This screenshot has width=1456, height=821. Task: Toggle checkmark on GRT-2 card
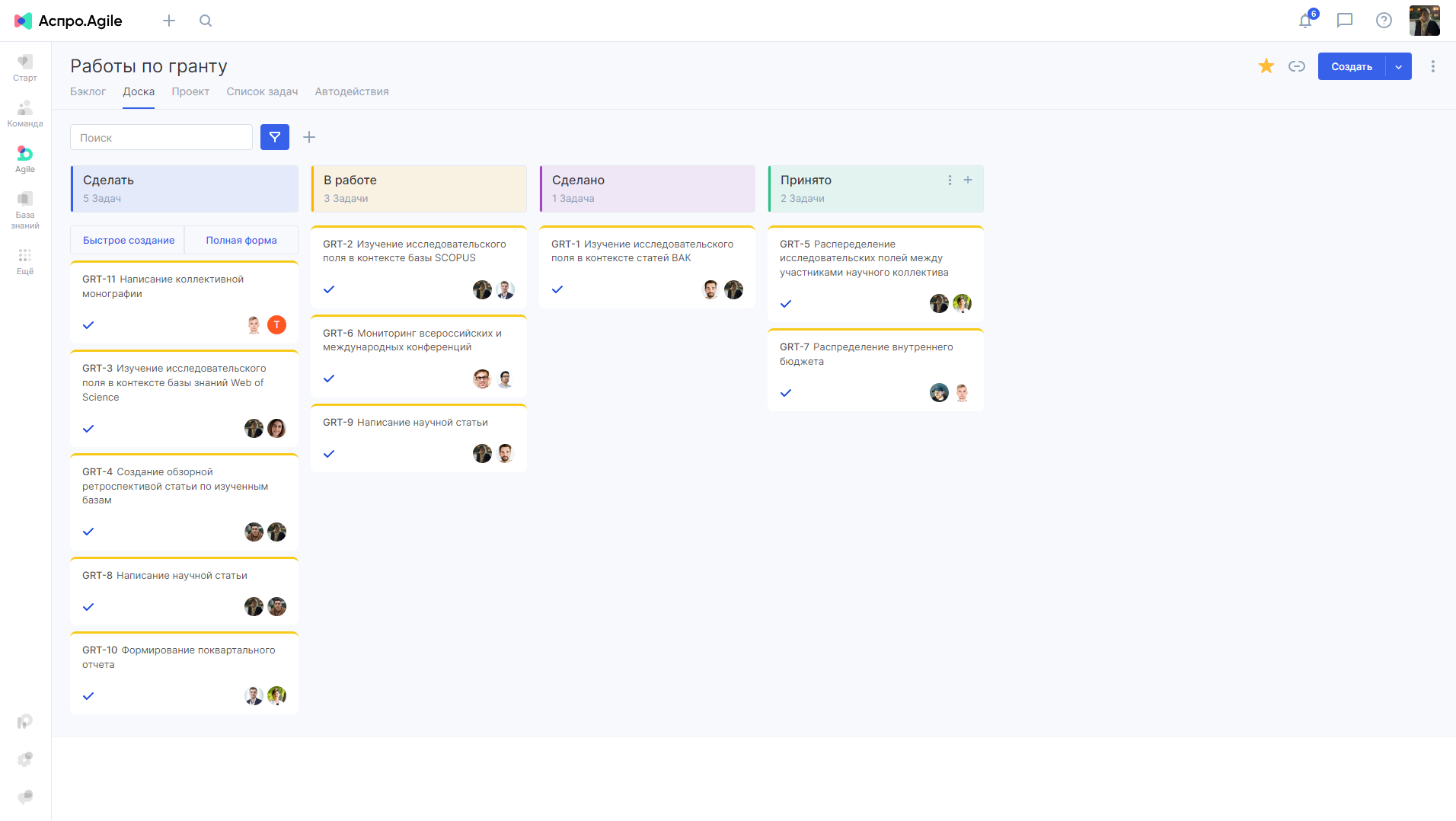click(x=329, y=289)
